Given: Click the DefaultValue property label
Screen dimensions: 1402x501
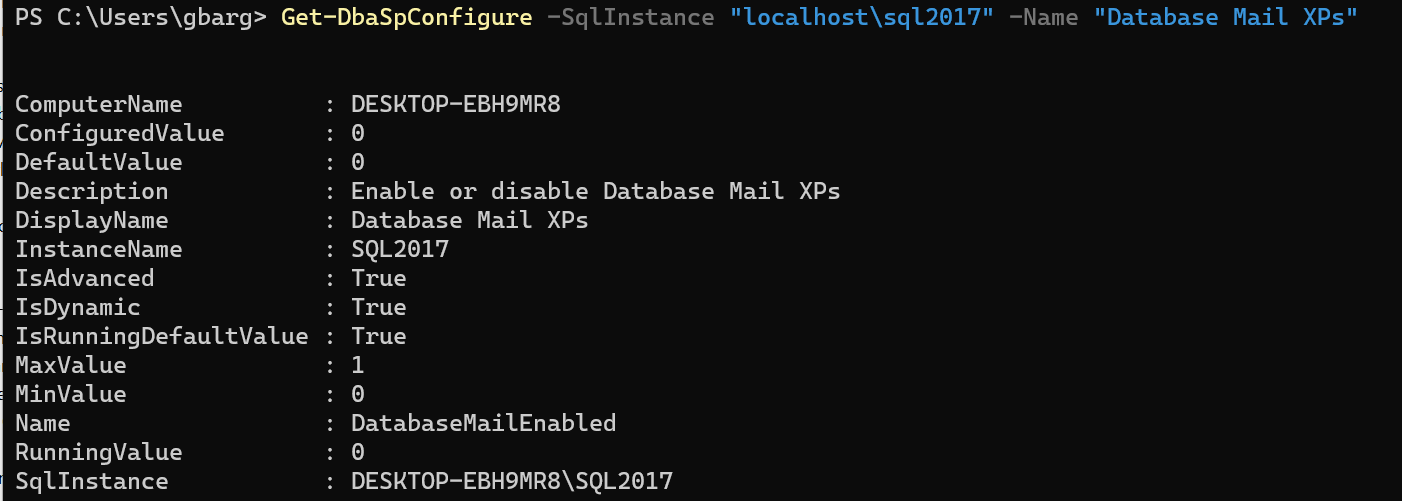Looking at the screenshot, I should coord(98,162).
